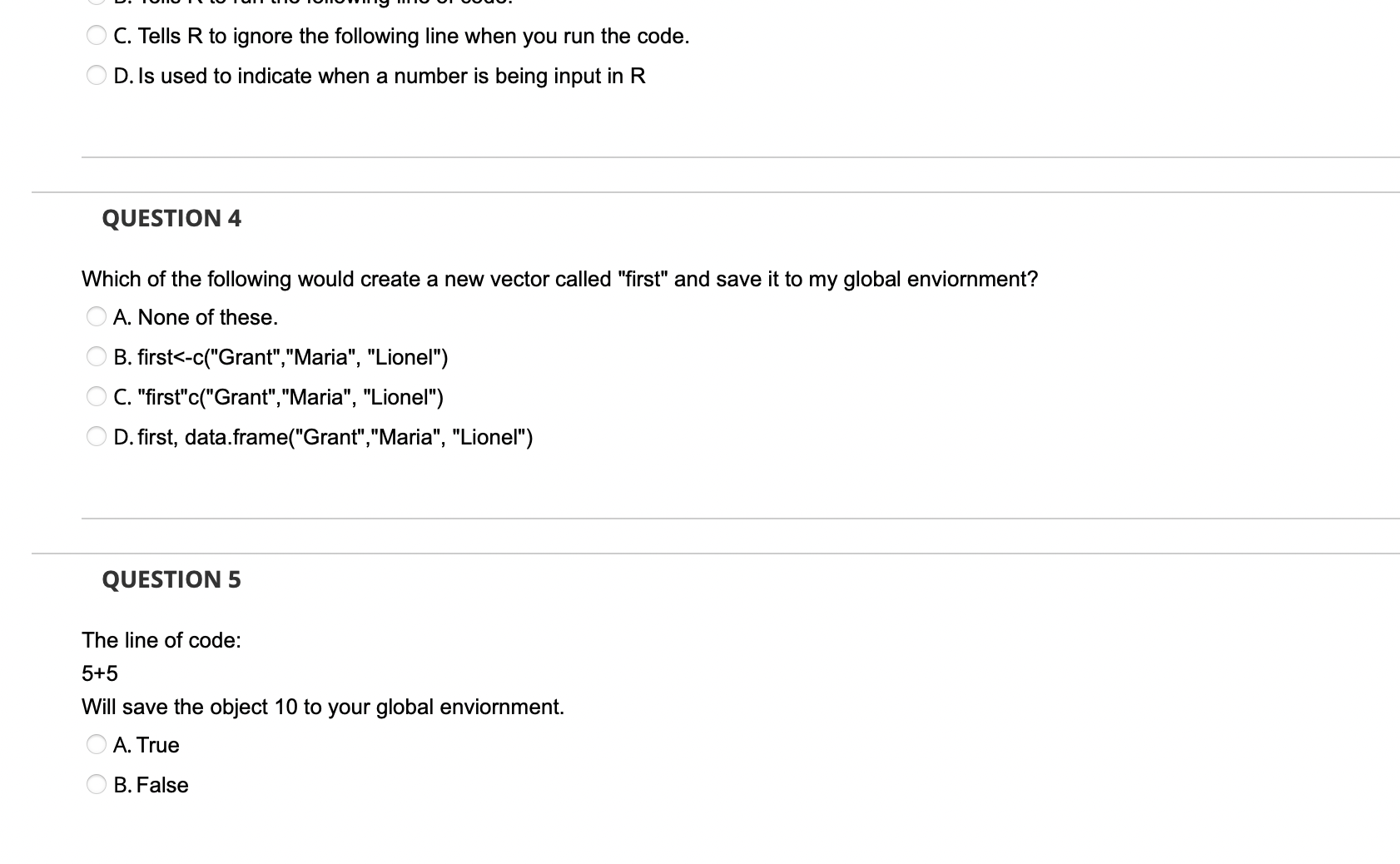Click the 'QUESTION 5' heading
Viewport: 1400px width, 864px height.
[171, 579]
